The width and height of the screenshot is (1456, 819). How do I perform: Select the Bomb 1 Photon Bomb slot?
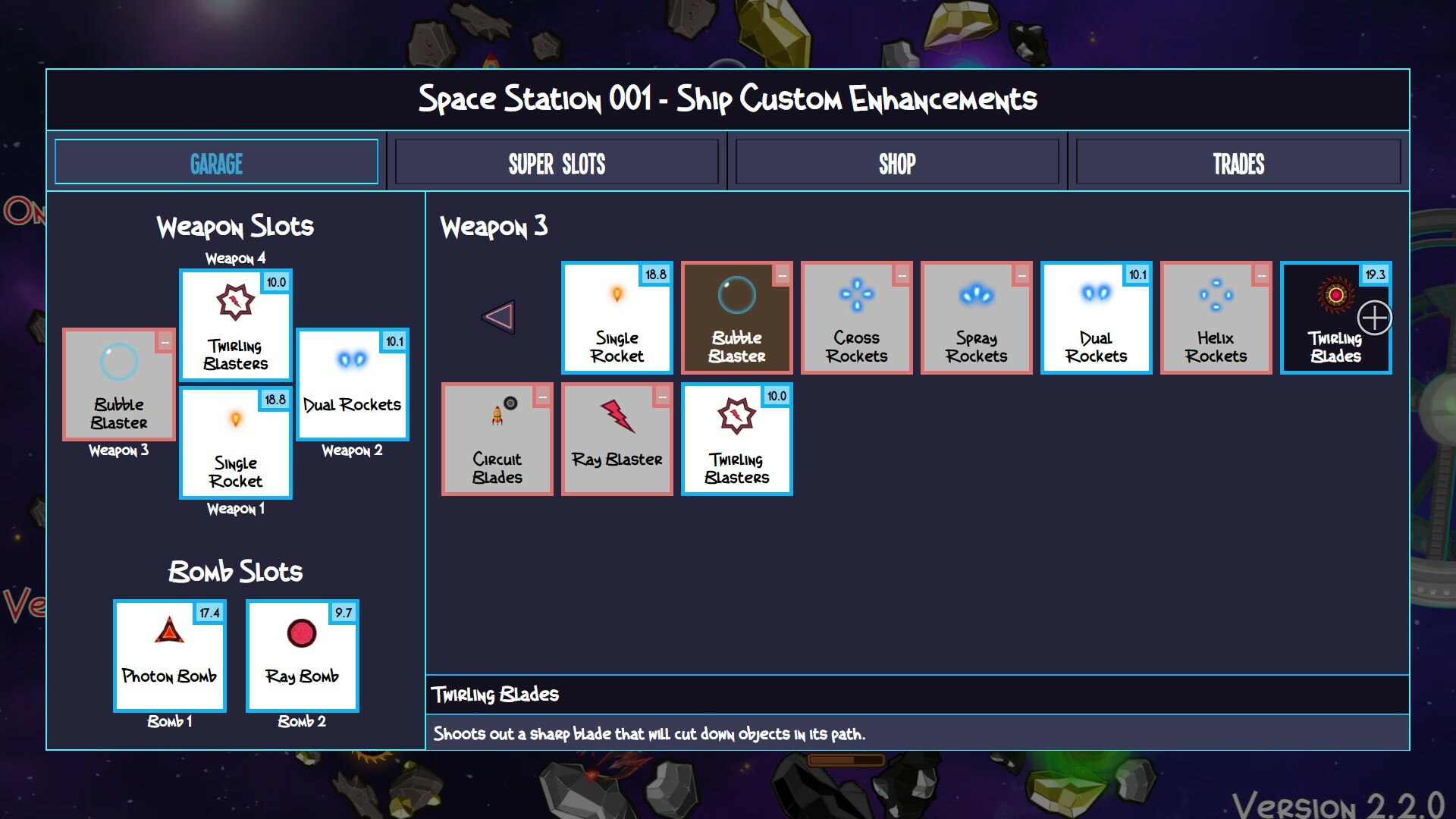pyautogui.click(x=170, y=656)
